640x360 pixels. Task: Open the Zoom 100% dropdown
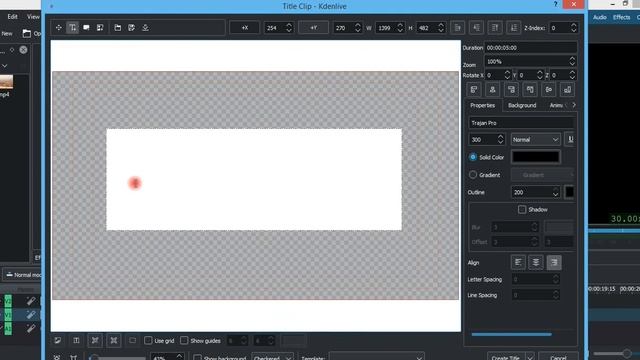531,62
